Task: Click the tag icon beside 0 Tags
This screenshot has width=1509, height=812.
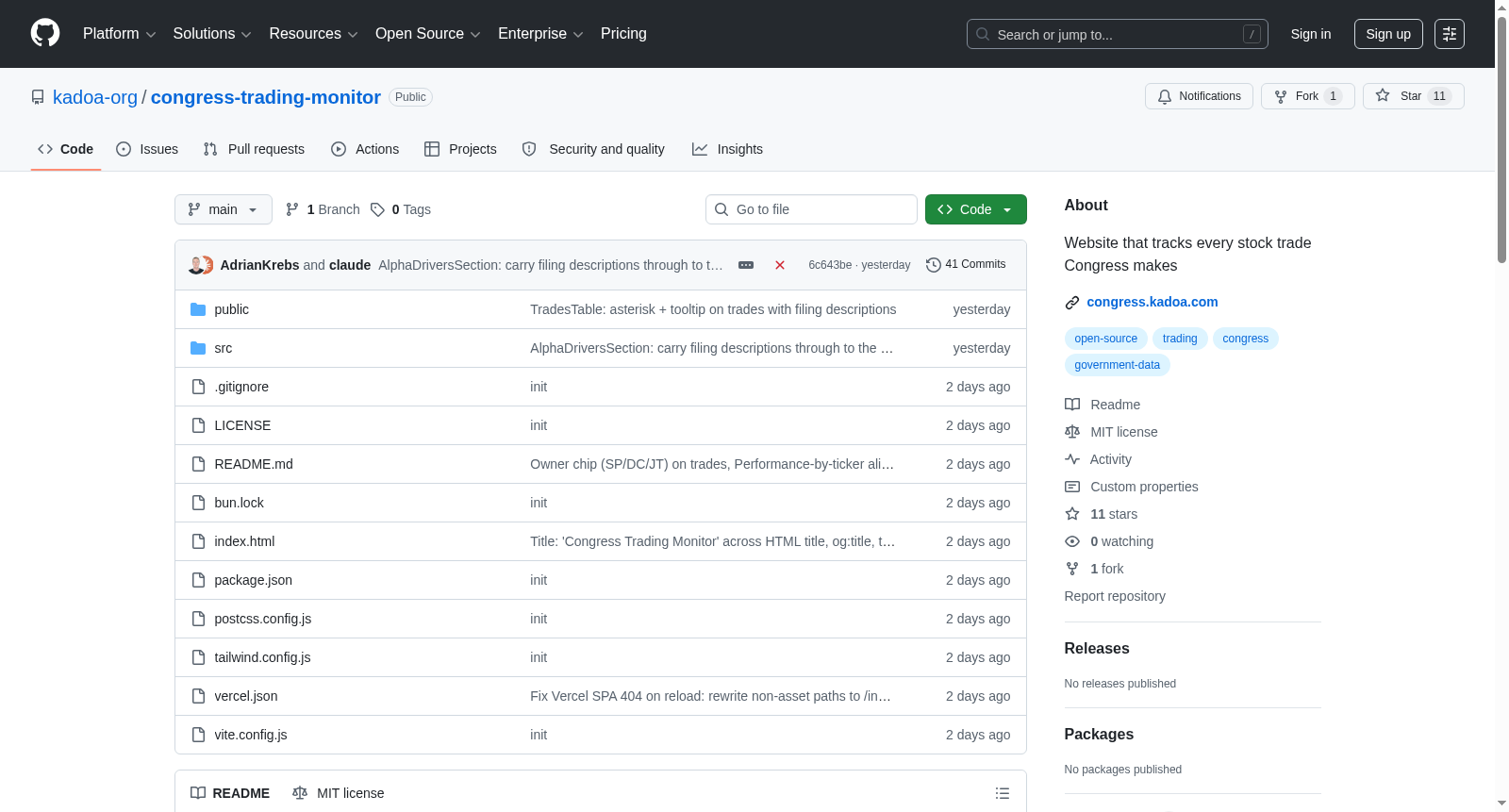Action: tap(377, 209)
